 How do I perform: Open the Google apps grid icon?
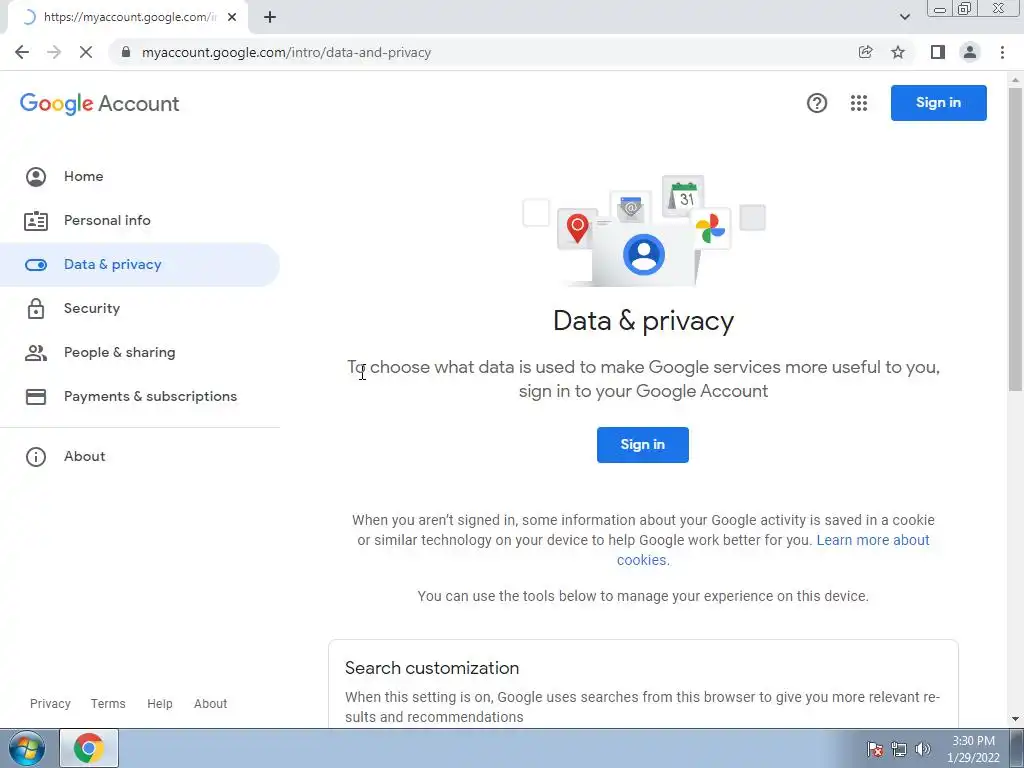(x=859, y=103)
